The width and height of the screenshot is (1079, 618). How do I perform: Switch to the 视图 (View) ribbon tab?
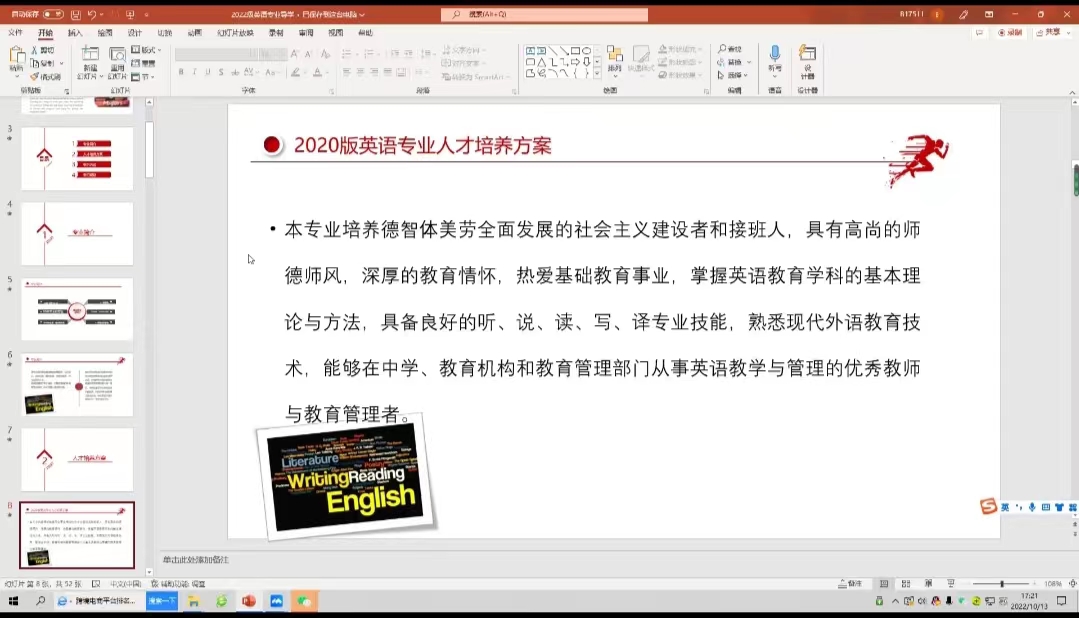coord(335,33)
